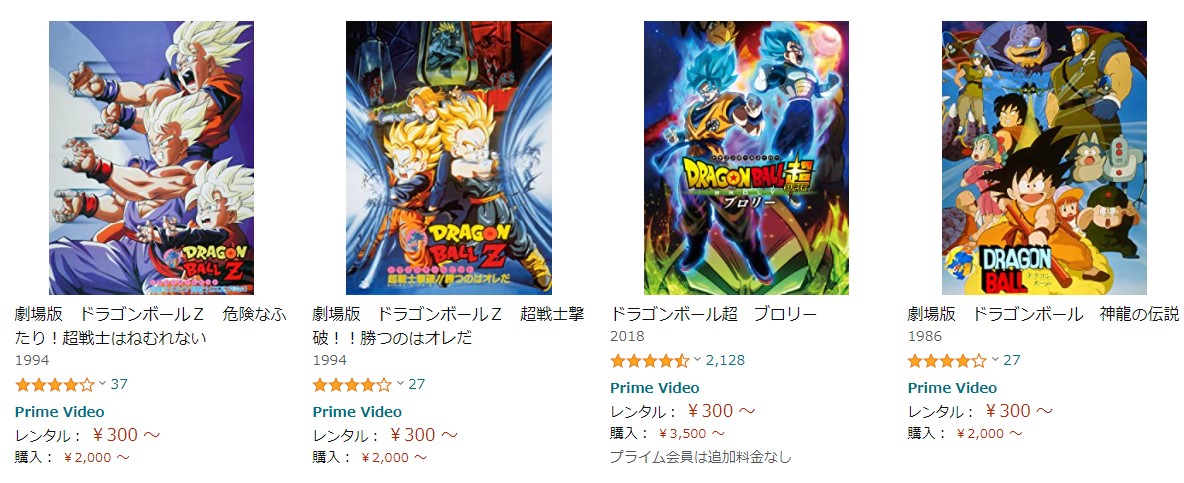
Task: Click the title 劇場版 ドラゴンボールZ 危険なふたり
Action: point(150,325)
